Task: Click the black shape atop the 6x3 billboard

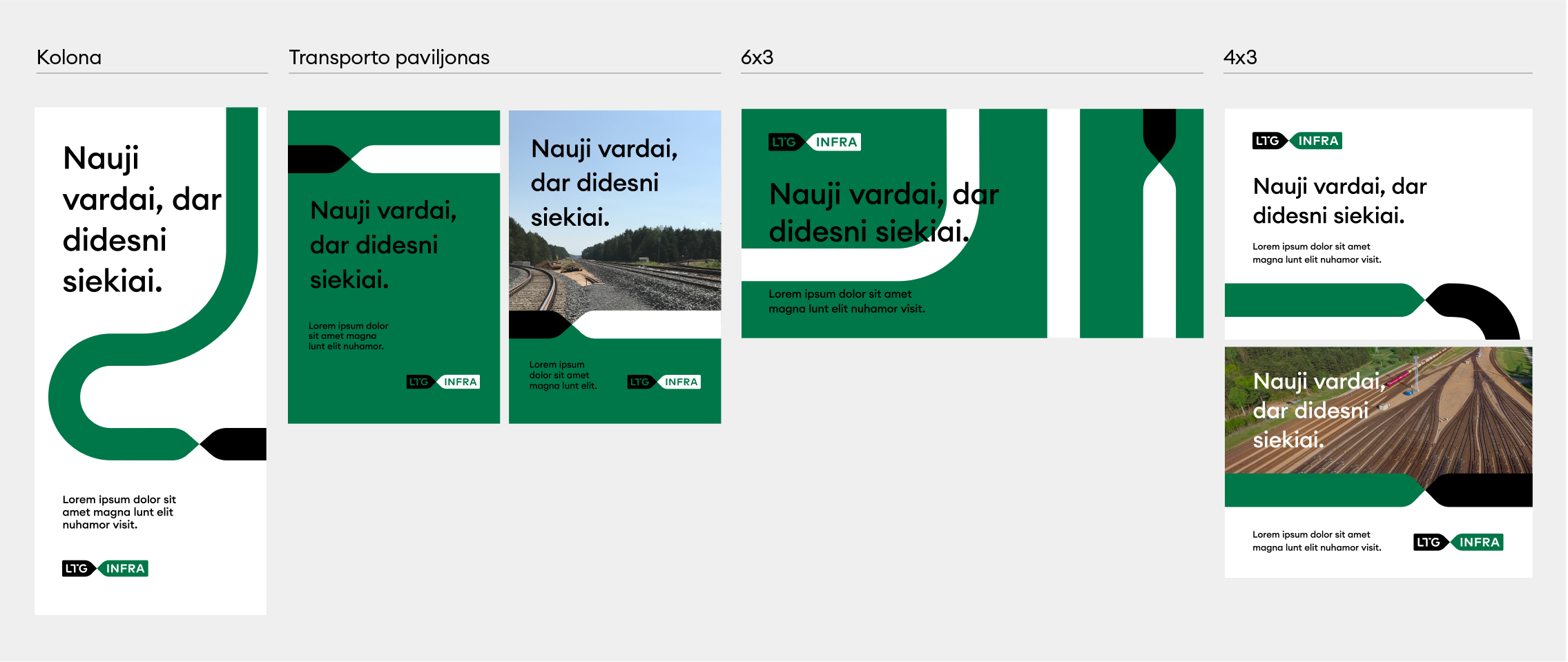Action: pos(1159,133)
